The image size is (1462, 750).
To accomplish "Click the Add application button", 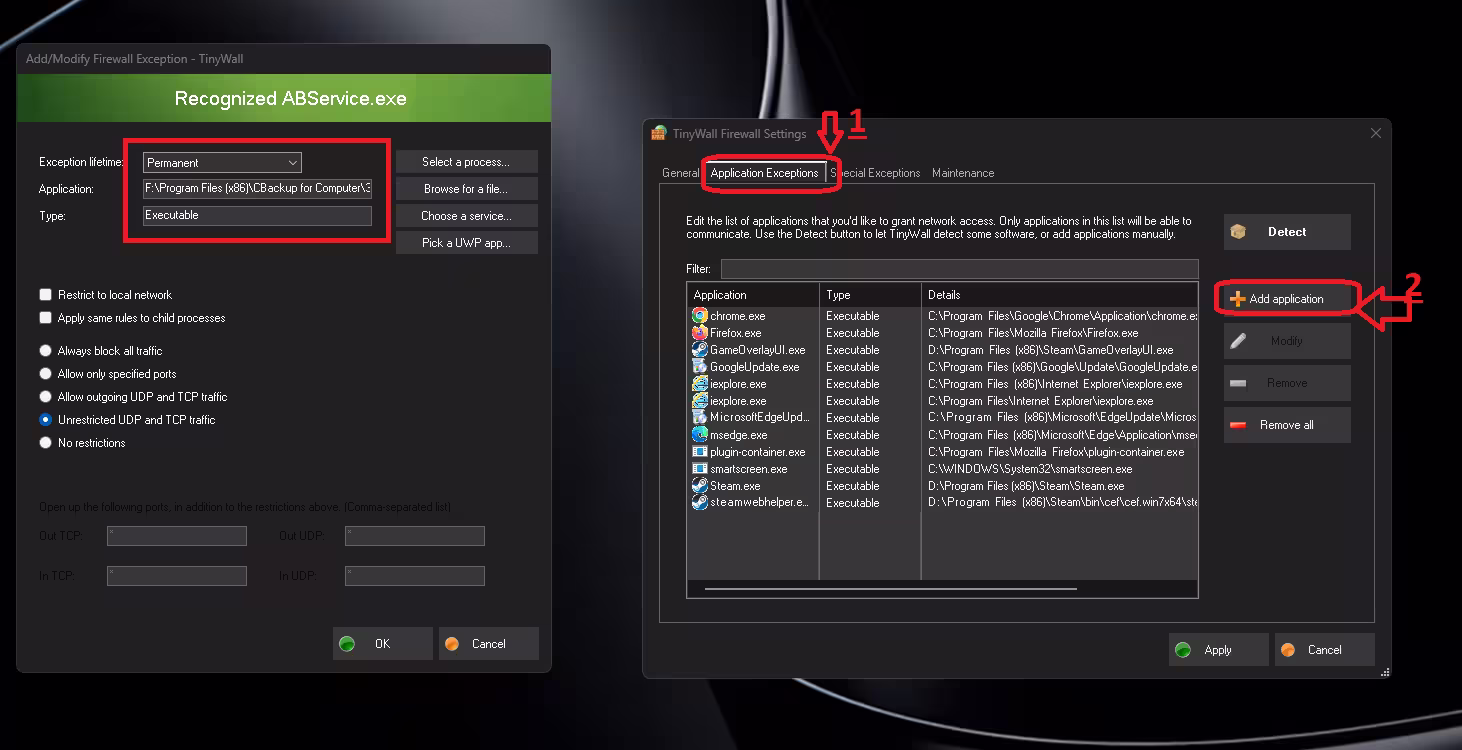I will click(x=1287, y=299).
